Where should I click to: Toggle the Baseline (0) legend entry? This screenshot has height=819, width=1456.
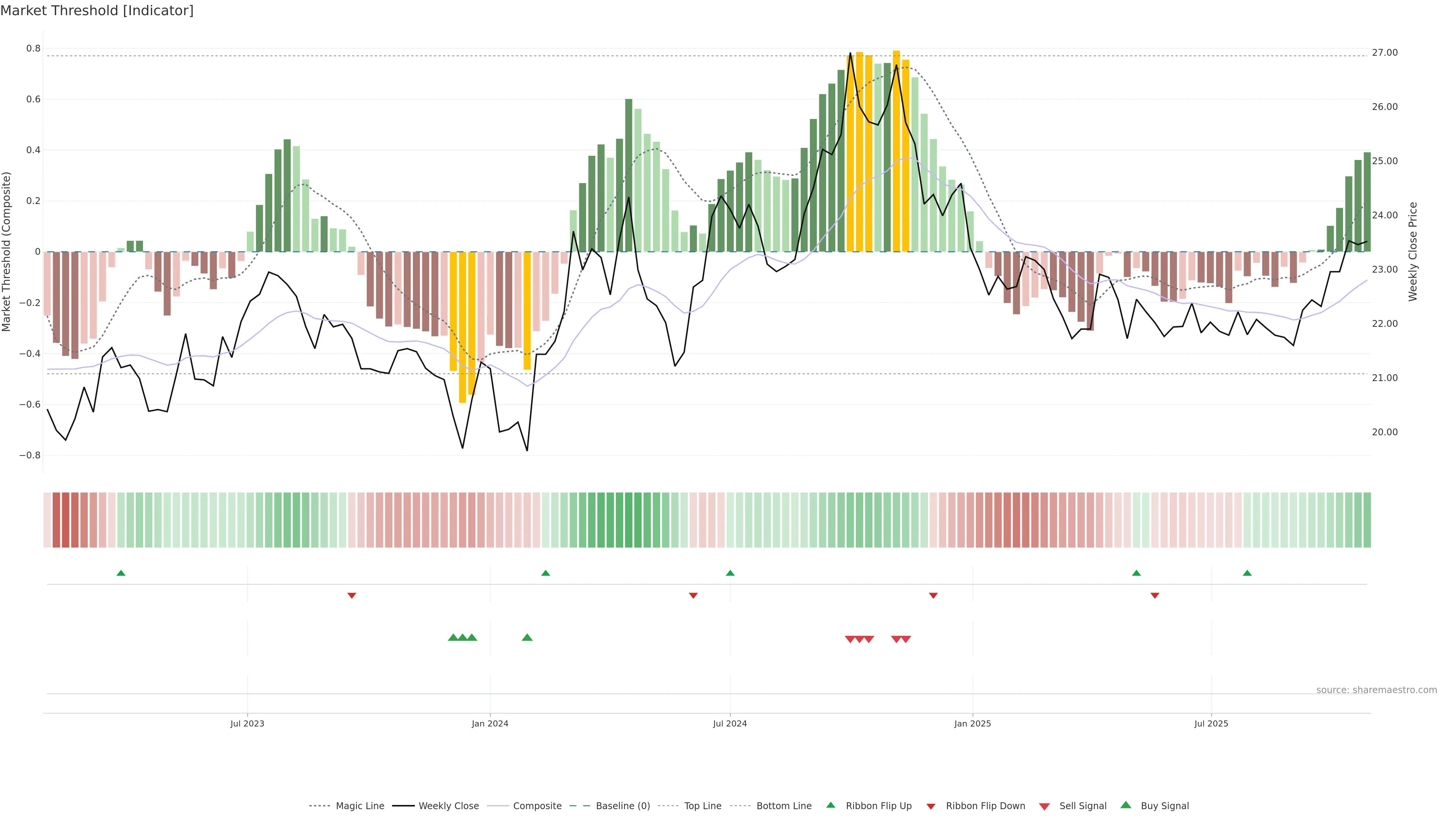[x=623, y=806]
